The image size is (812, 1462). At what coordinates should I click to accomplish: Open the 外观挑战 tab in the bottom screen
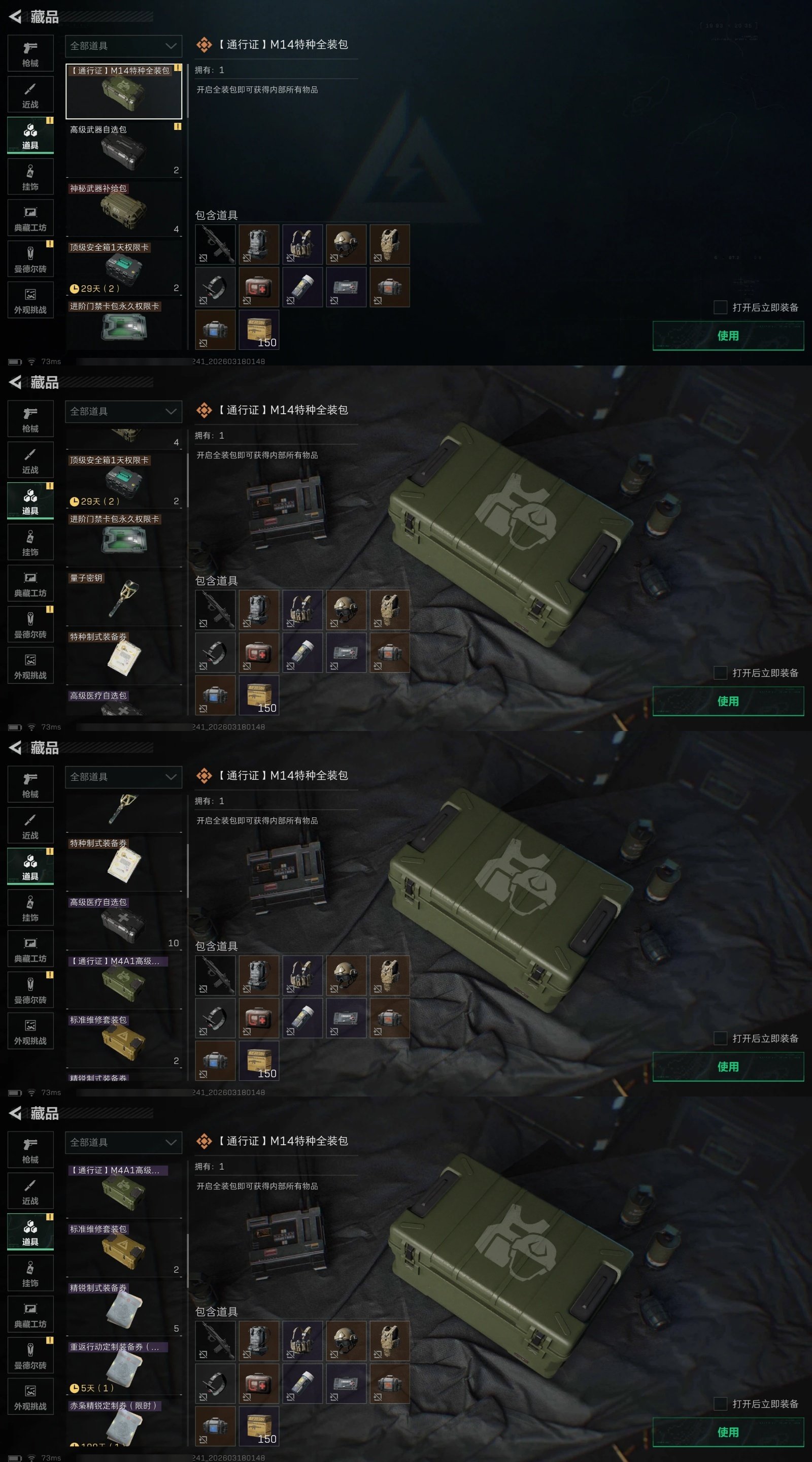[x=30, y=1397]
